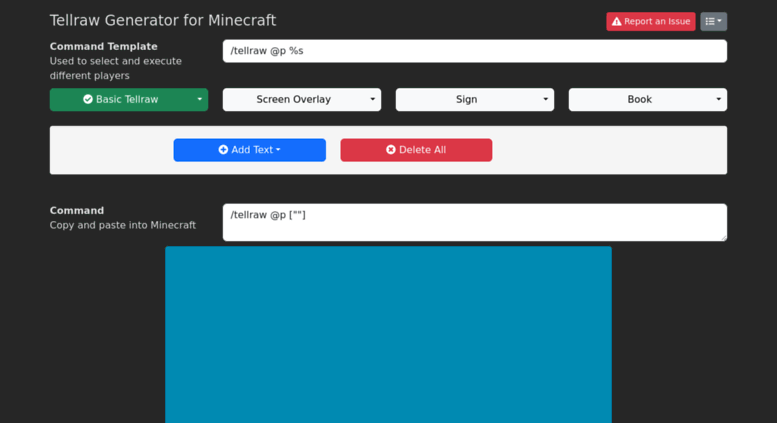This screenshot has width=777, height=423.
Task: Expand the Basic Tellraw dropdown arrow
Action: (x=200, y=100)
